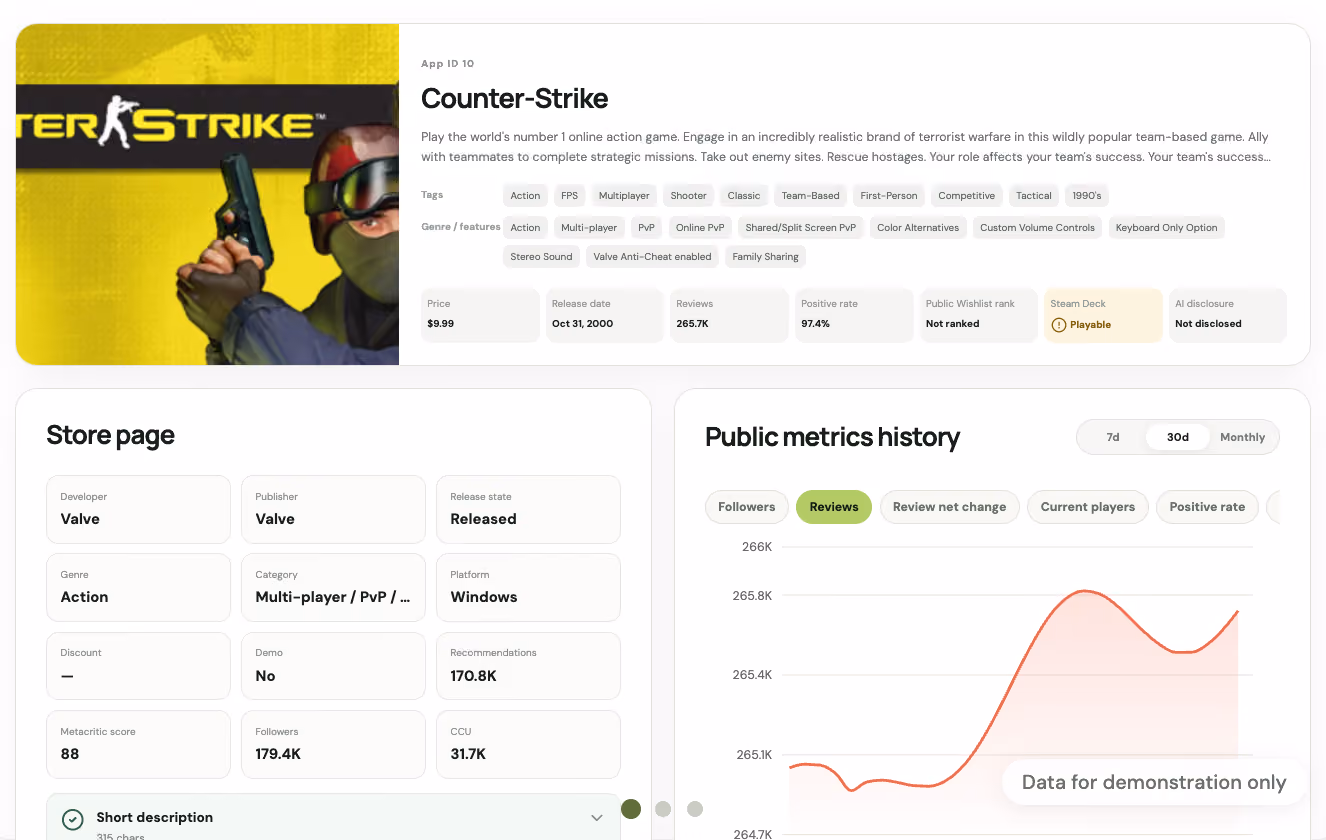The height and width of the screenshot is (840, 1326).
Task: Click the Stereo Sound feature chip
Action: (541, 257)
